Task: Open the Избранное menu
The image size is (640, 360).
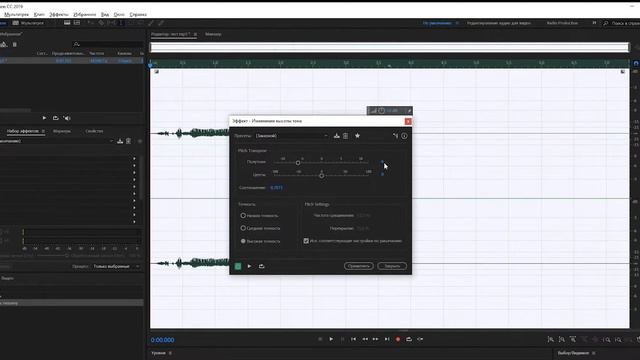Action: [x=84, y=14]
